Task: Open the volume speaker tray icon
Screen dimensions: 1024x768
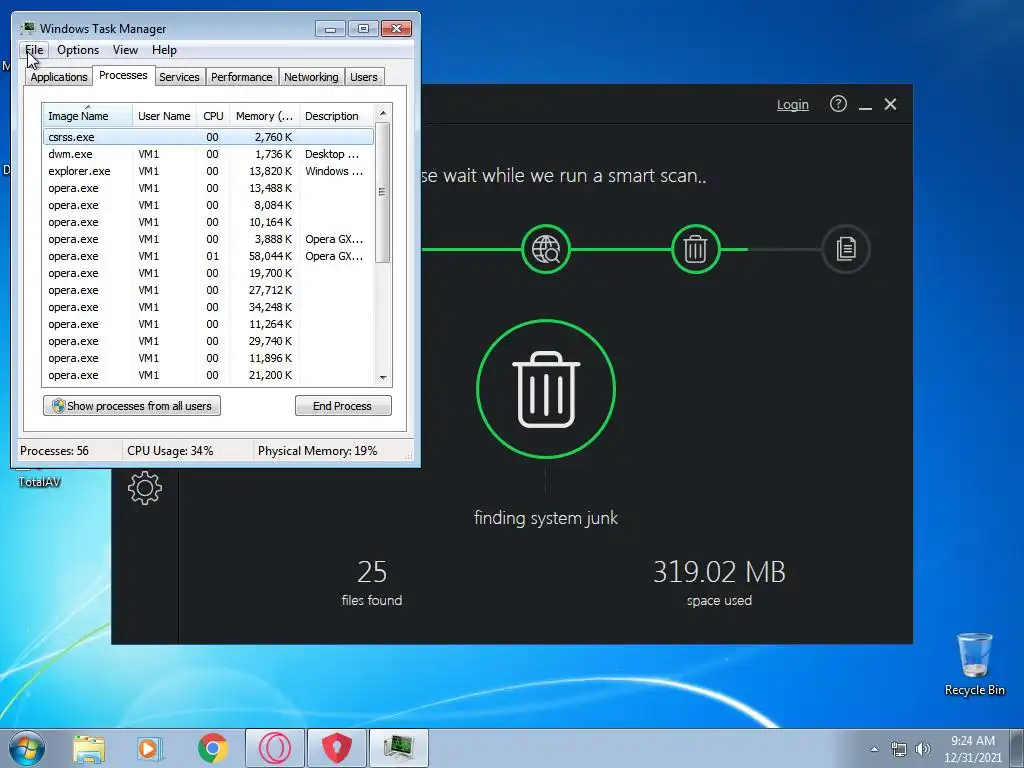Action: point(923,749)
